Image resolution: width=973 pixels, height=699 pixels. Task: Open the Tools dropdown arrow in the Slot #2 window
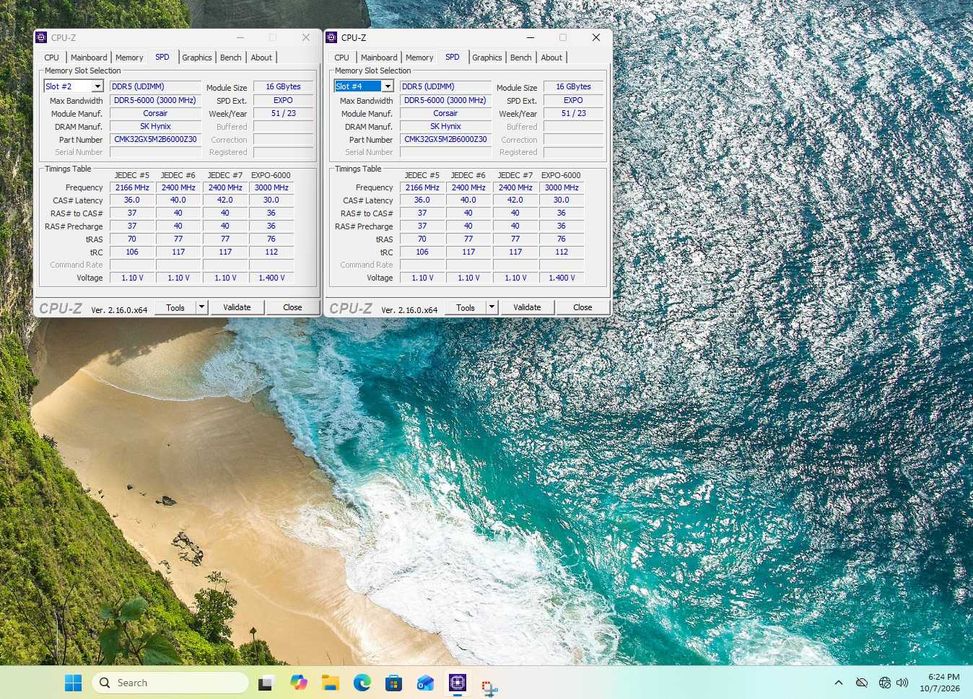point(201,307)
